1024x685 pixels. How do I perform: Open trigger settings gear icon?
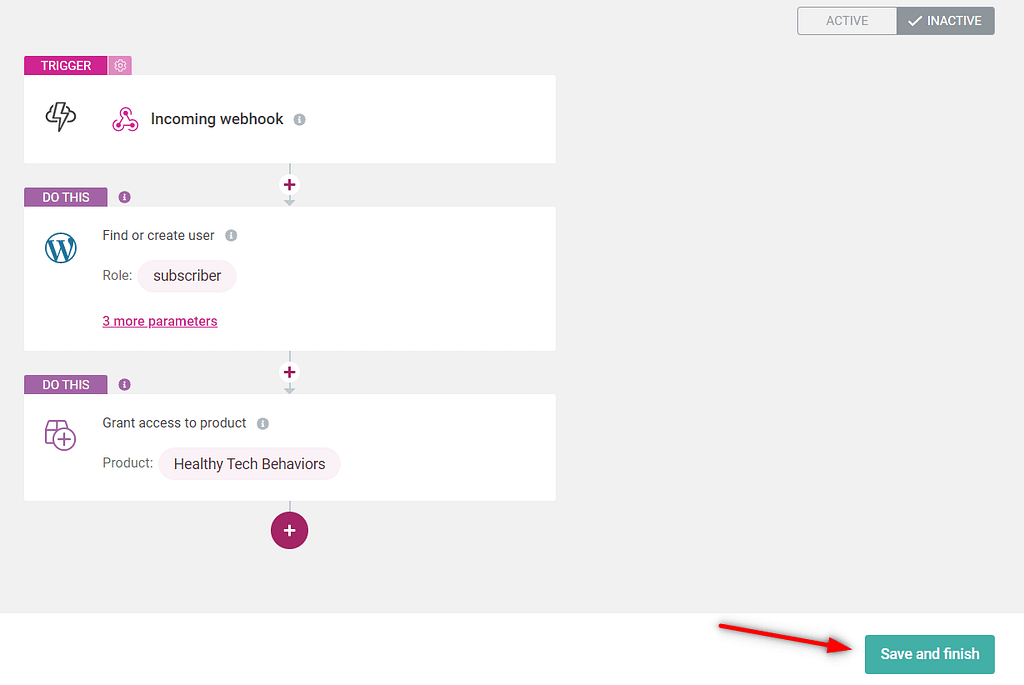click(x=120, y=65)
